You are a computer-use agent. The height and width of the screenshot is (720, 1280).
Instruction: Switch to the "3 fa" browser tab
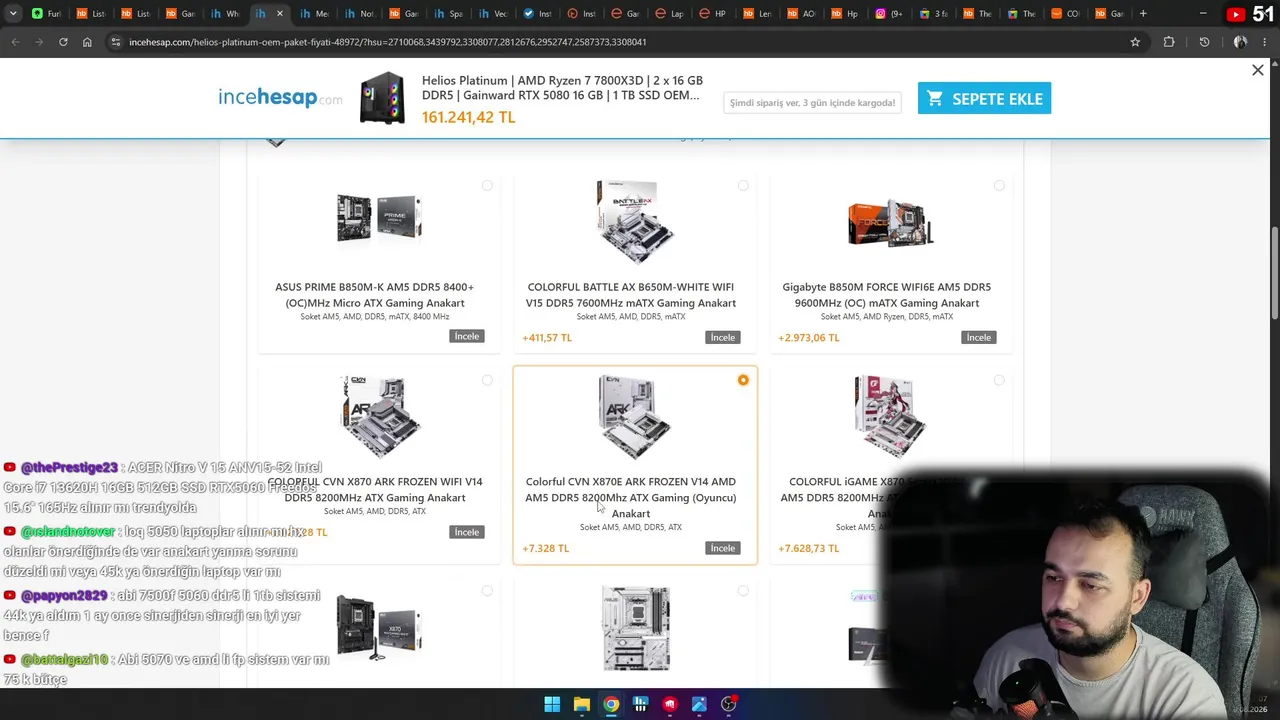934,14
